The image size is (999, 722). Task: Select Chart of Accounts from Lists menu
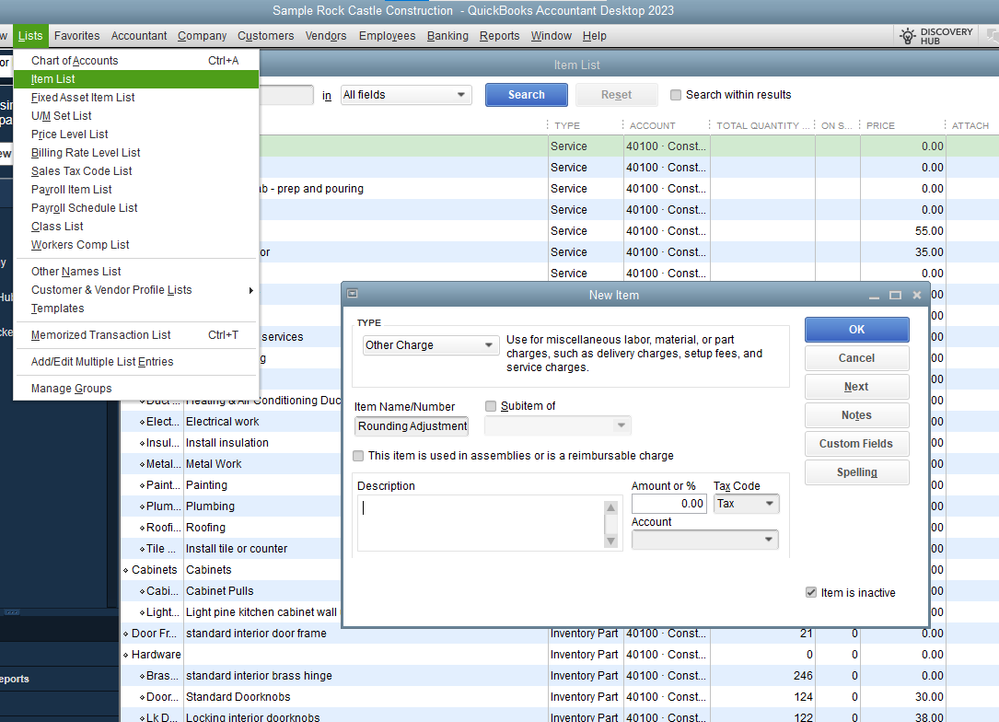pyautogui.click(x=136, y=61)
